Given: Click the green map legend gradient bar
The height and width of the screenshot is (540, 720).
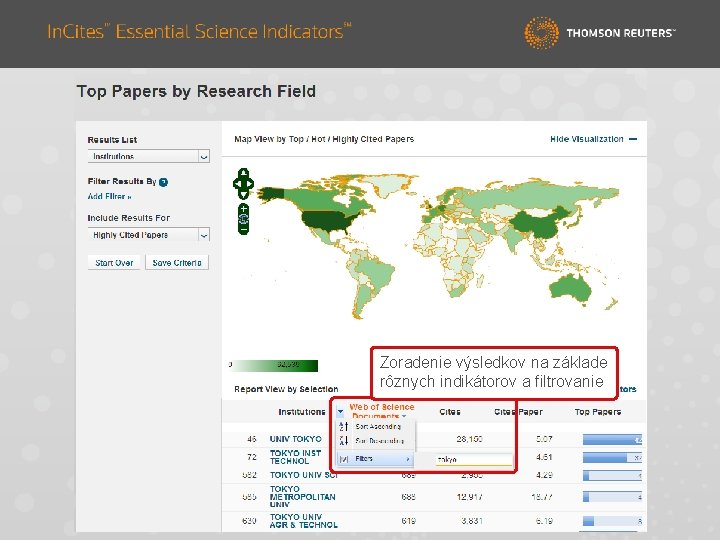Looking at the screenshot, I should click(x=276, y=366).
